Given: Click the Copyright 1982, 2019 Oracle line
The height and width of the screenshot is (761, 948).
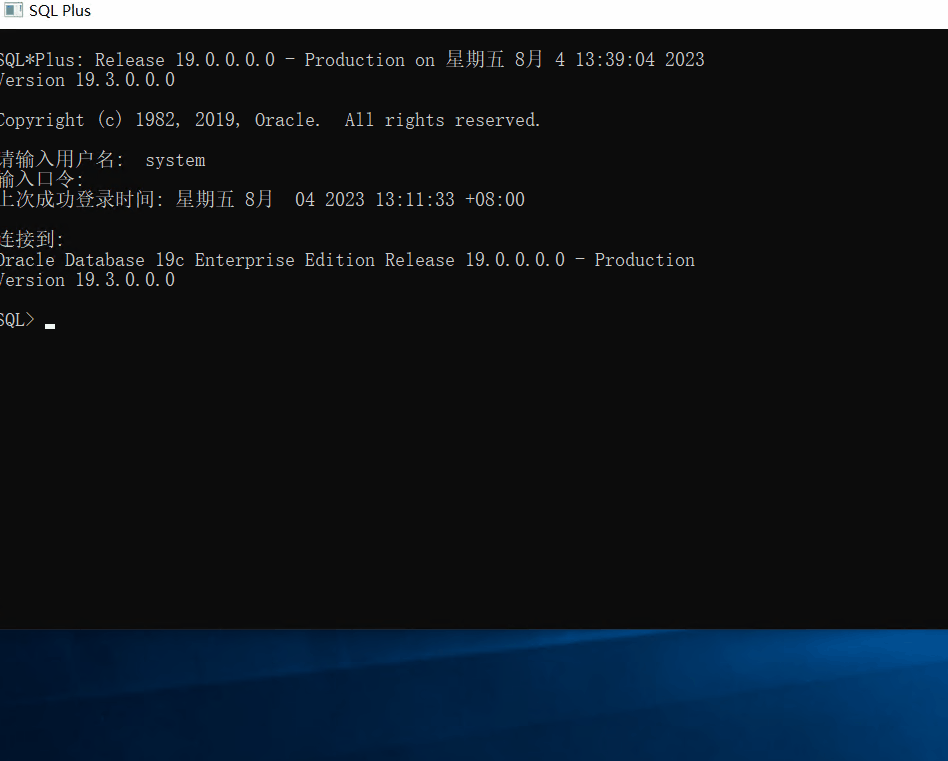Looking at the screenshot, I should tap(270, 120).
